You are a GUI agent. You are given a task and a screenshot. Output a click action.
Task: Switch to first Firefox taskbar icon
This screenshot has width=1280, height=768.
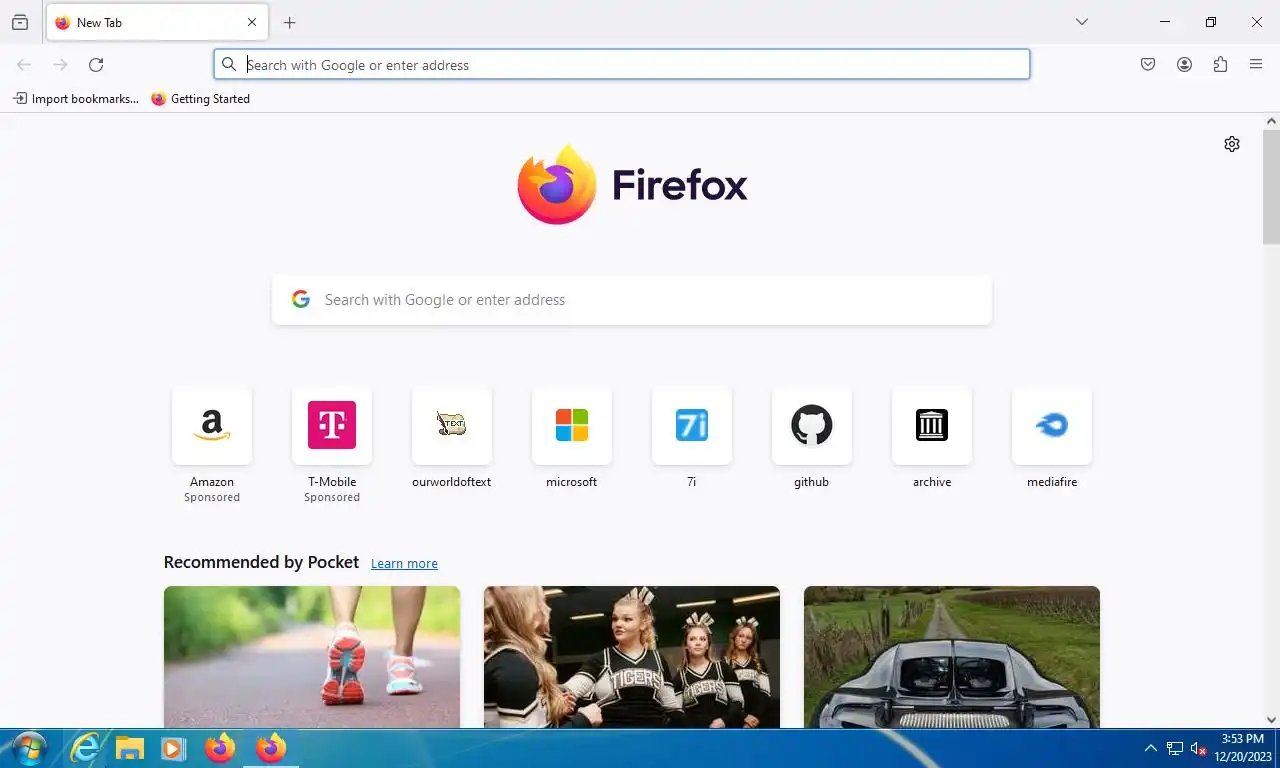(x=220, y=748)
